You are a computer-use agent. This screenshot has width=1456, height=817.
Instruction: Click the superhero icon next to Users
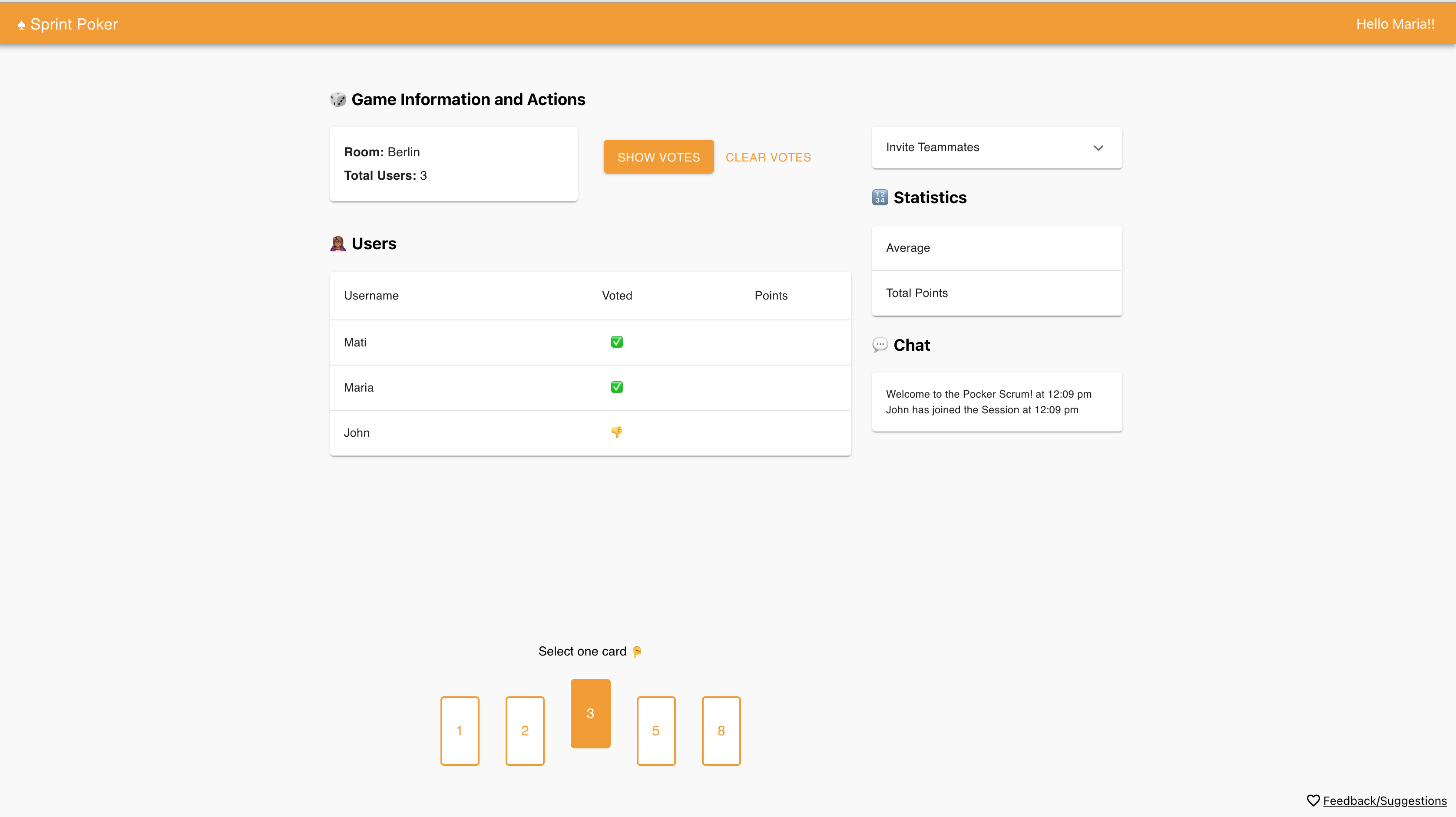338,244
